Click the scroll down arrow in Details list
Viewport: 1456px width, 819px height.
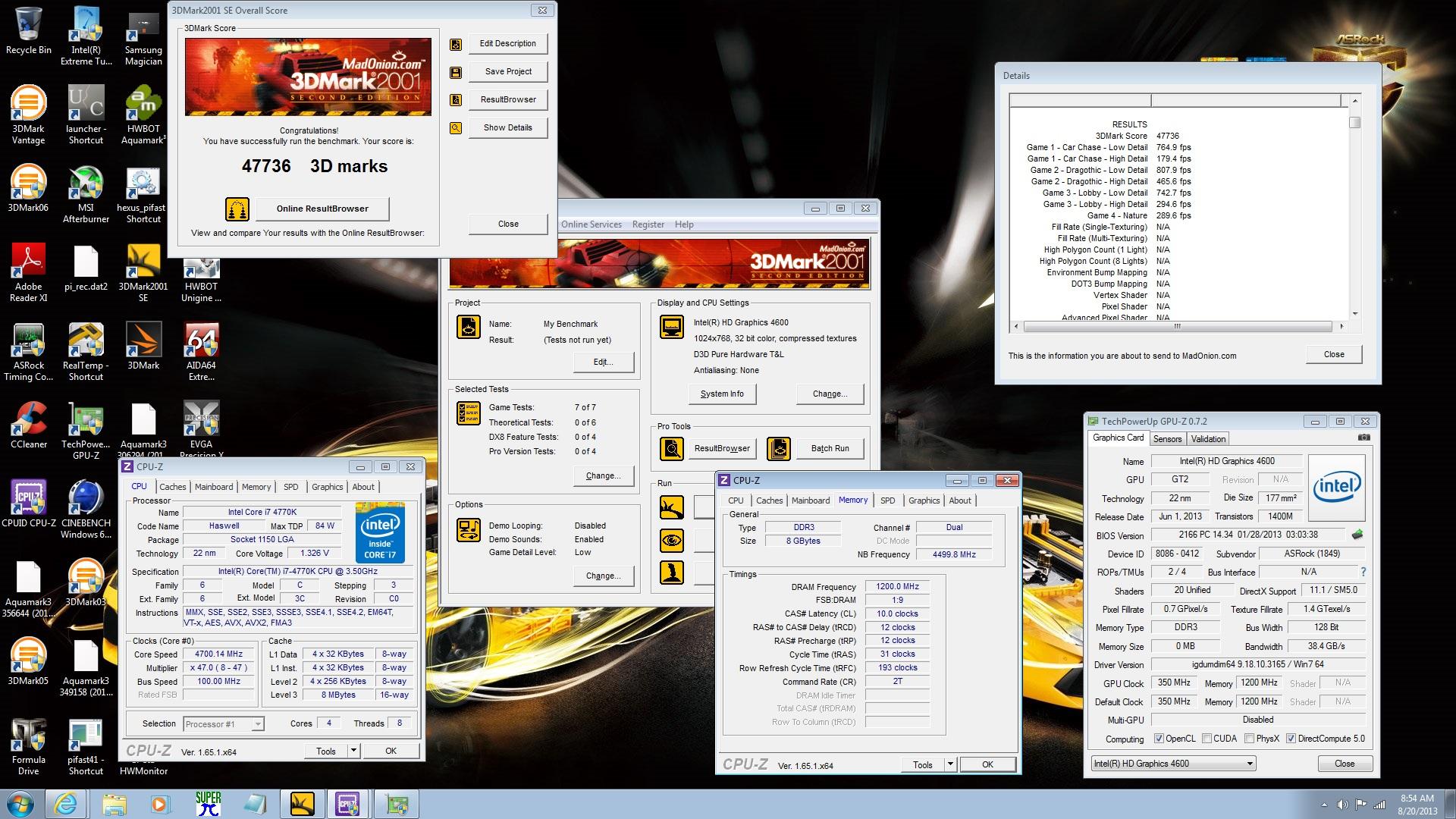tap(1355, 314)
